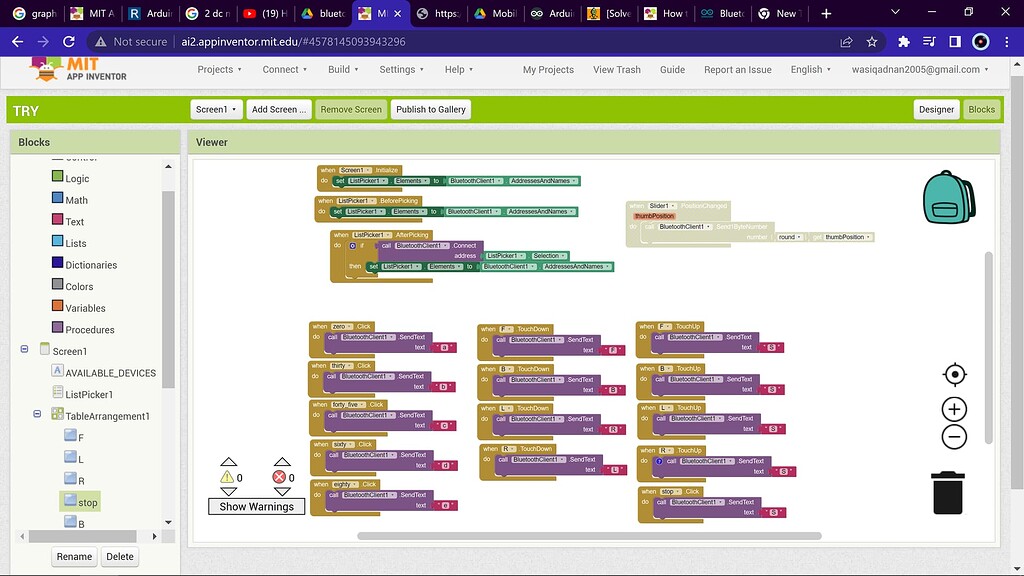The height and width of the screenshot is (576, 1024).
Task: Click the errors count indicator
Action: (x=283, y=478)
